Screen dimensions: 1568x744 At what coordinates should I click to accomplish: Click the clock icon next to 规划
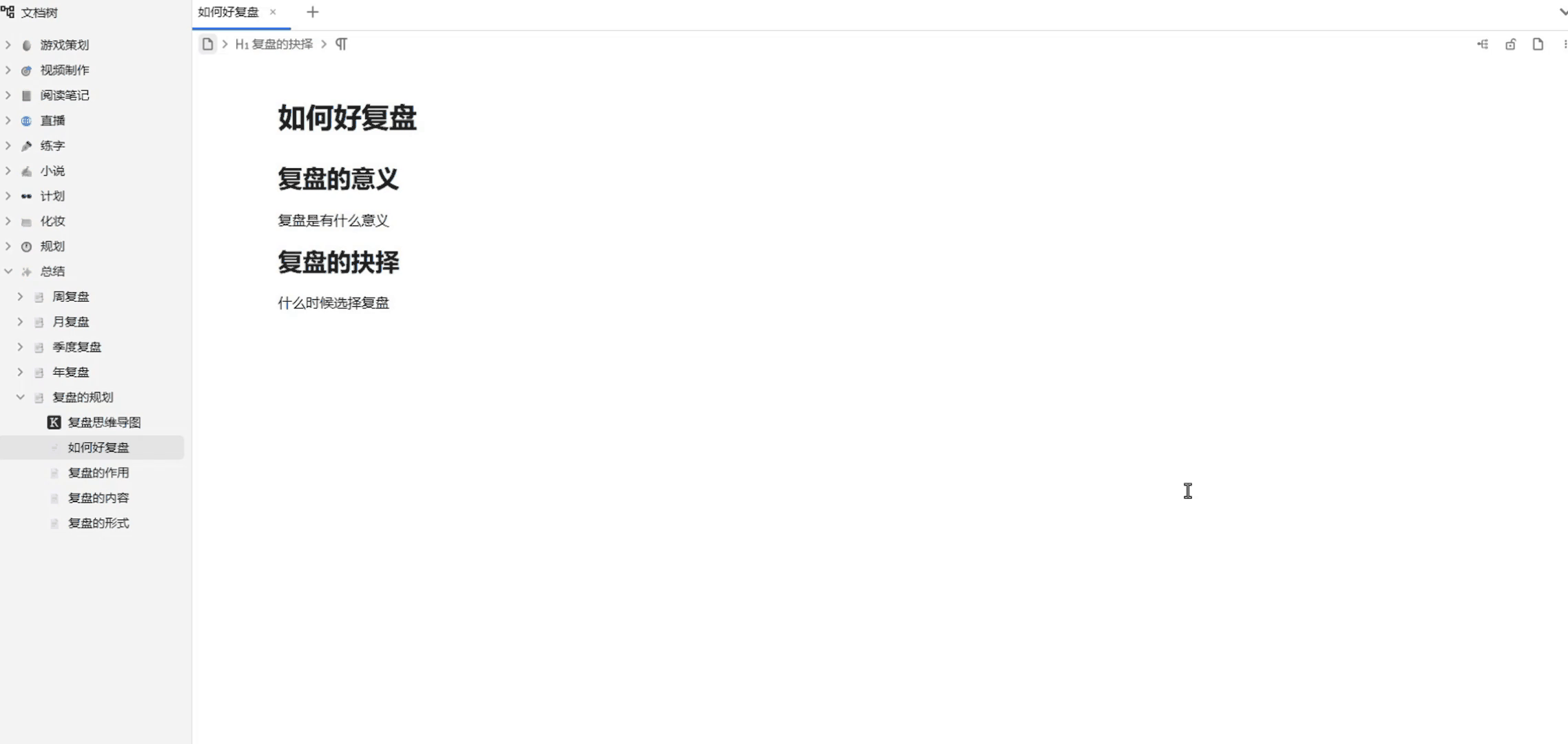coord(26,247)
